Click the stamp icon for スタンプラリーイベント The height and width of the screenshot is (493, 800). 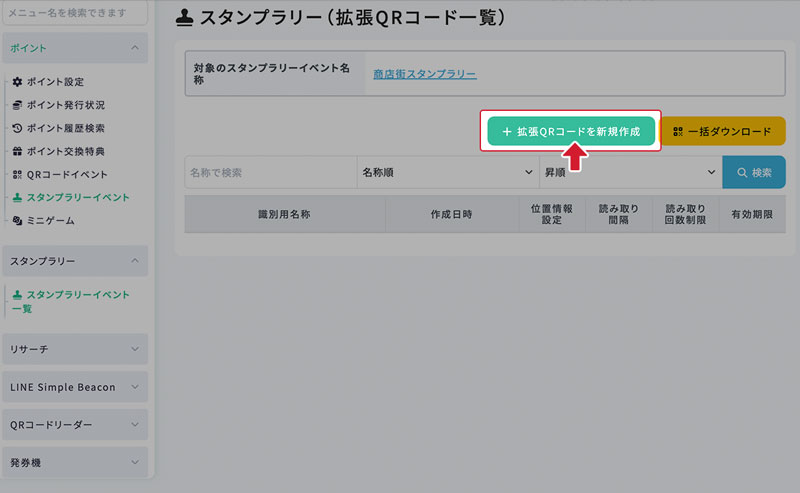click(x=17, y=197)
